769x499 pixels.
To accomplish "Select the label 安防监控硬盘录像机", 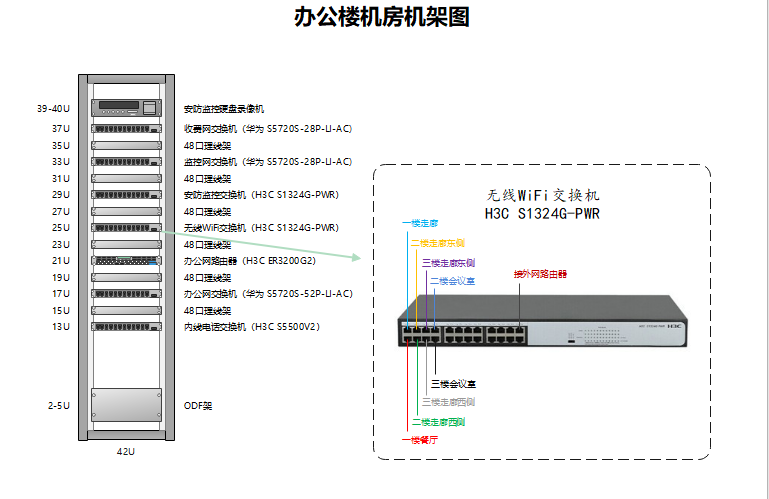I will [x=224, y=109].
